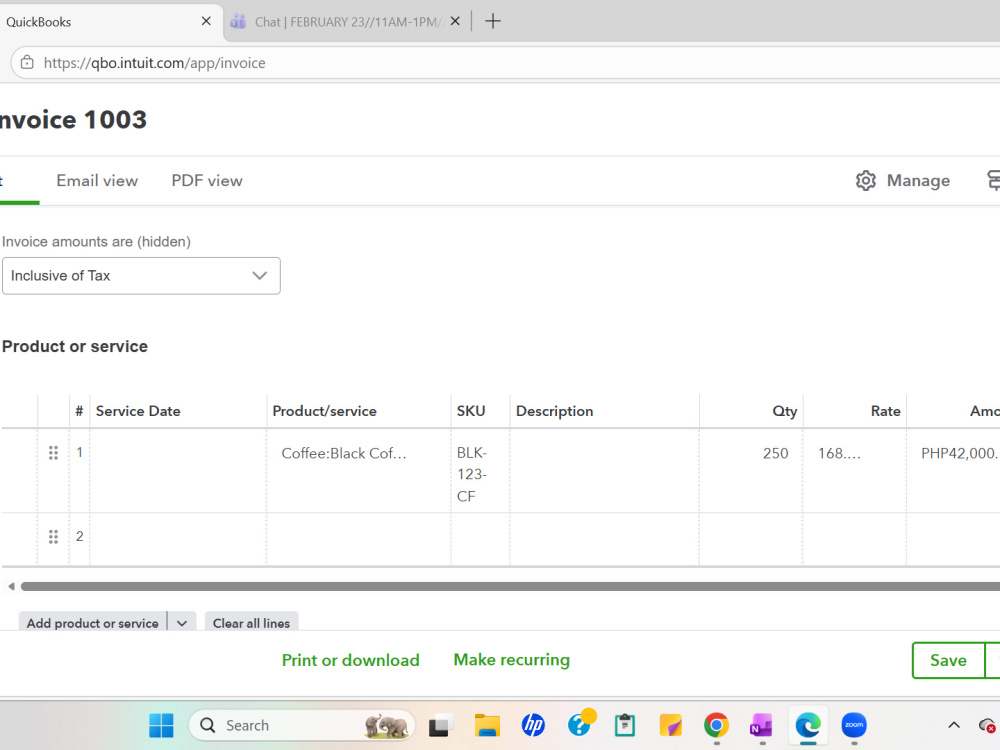Launch File Explorer from the taskbar
The image size is (1000, 750).
(x=487, y=725)
